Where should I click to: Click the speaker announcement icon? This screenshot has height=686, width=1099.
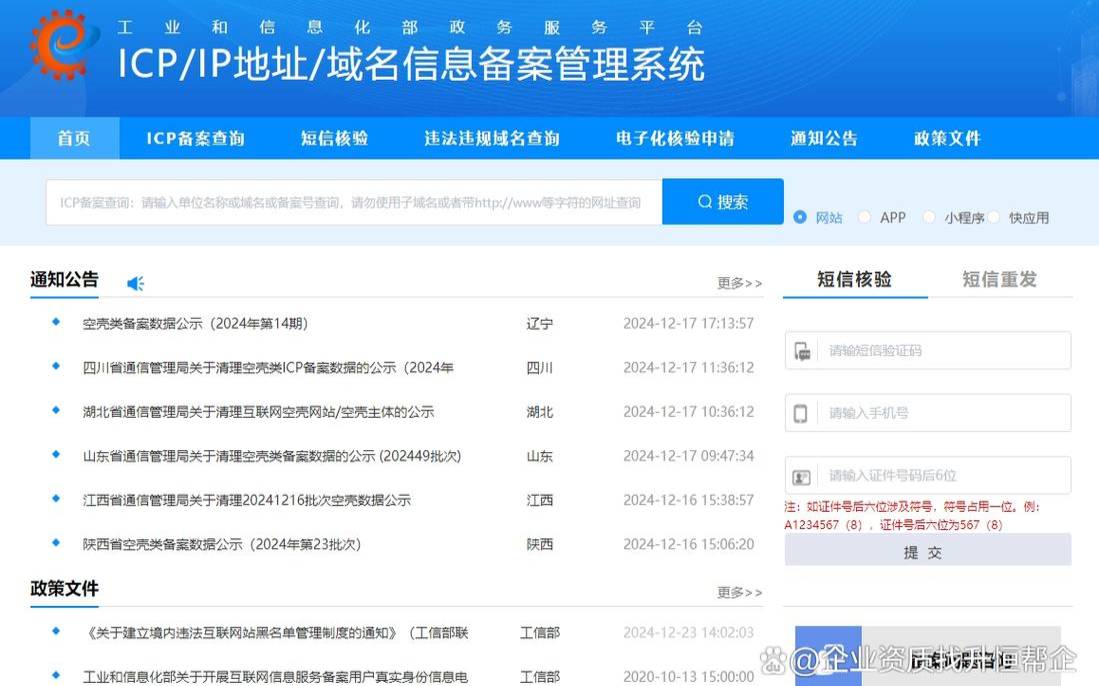(135, 283)
